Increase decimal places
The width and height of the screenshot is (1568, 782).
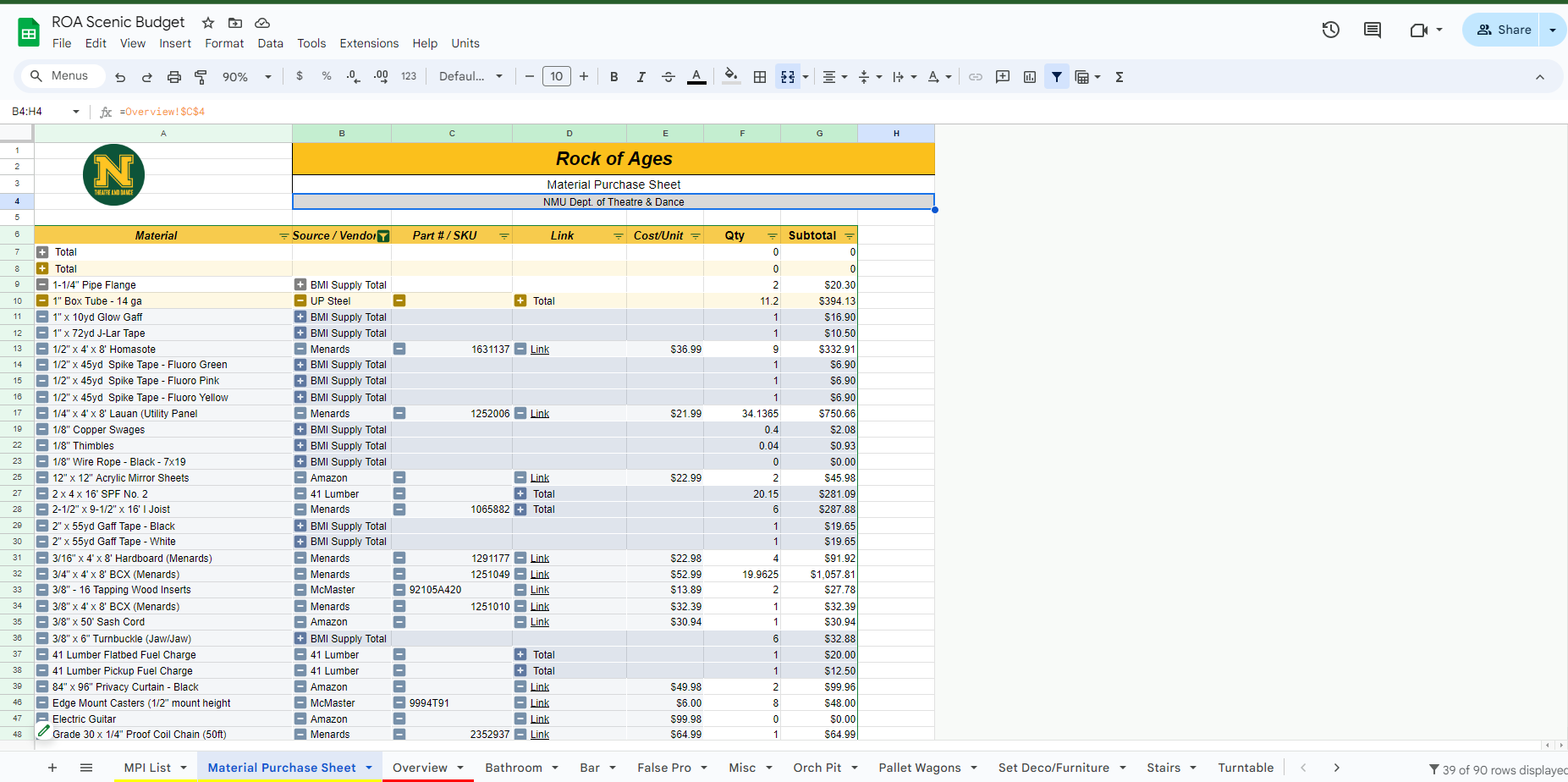(x=381, y=76)
